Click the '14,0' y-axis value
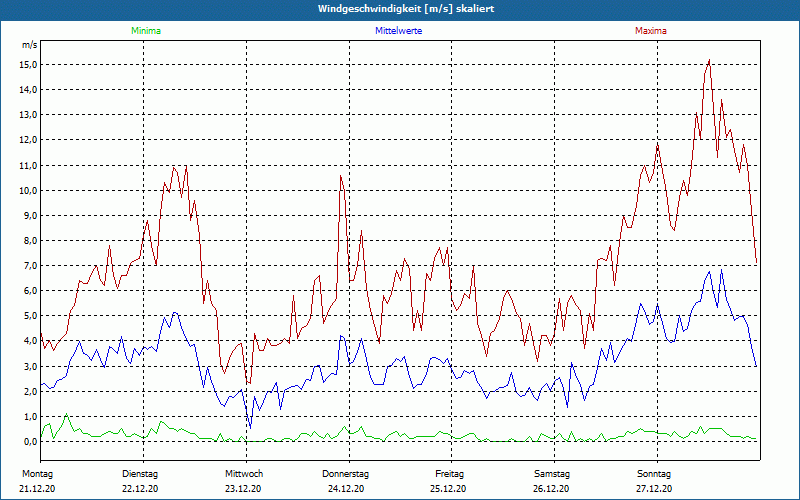Screen dimensions: 800x500 pyautogui.click(x=28, y=90)
